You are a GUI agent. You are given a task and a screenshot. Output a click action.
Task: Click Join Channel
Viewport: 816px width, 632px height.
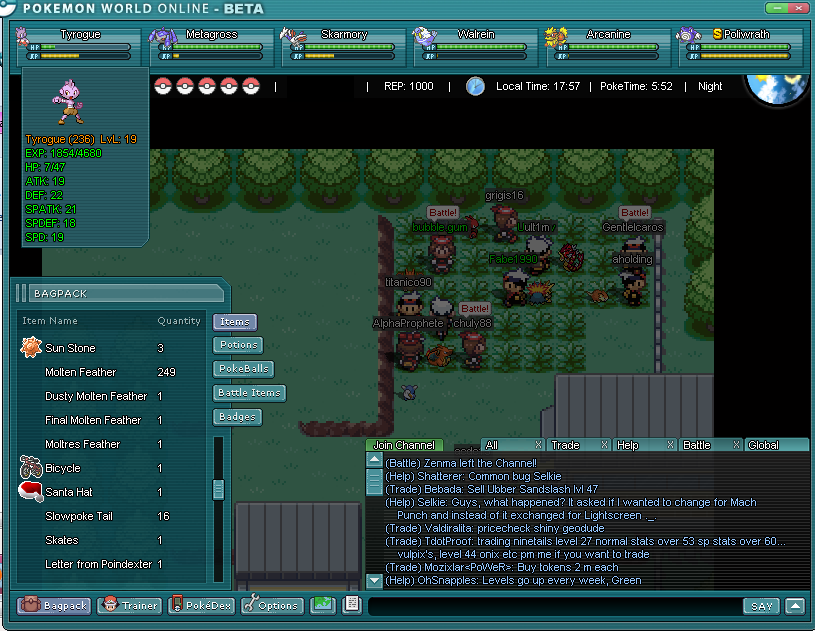[404, 445]
